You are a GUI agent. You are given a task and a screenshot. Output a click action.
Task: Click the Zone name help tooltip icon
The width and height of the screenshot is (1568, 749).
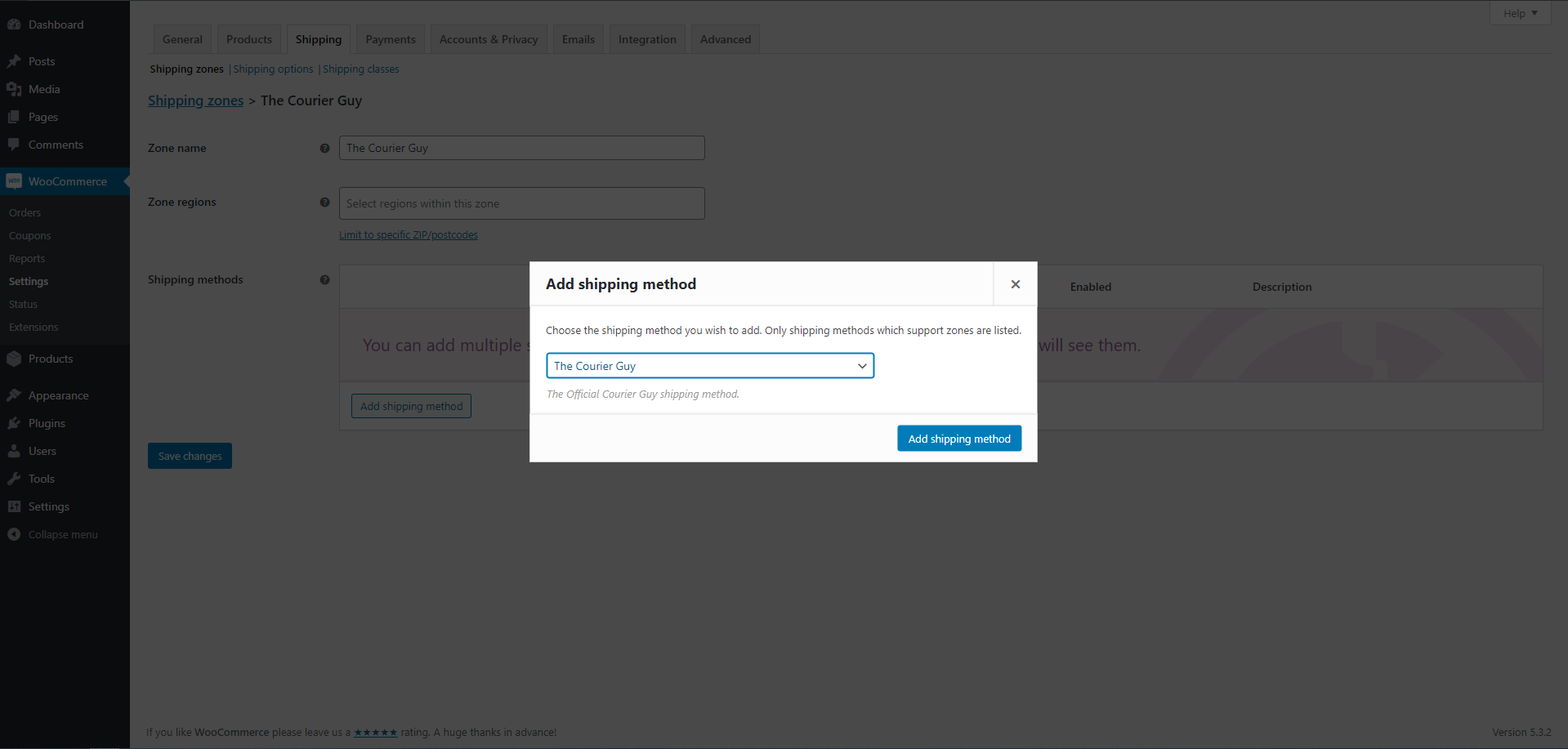(x=324, y=148)
